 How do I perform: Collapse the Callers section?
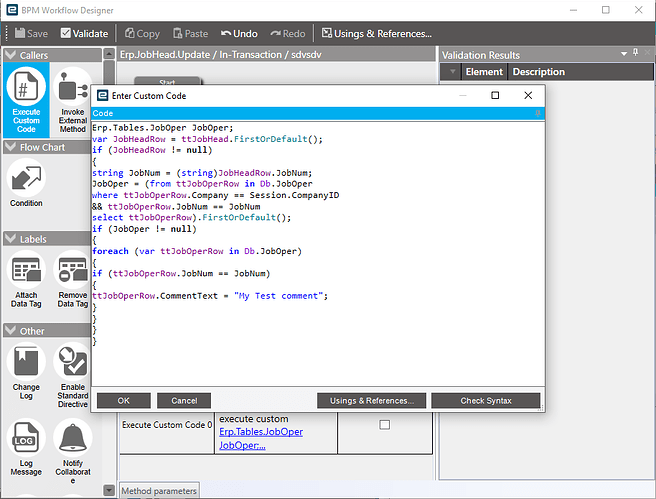point(10,55)
